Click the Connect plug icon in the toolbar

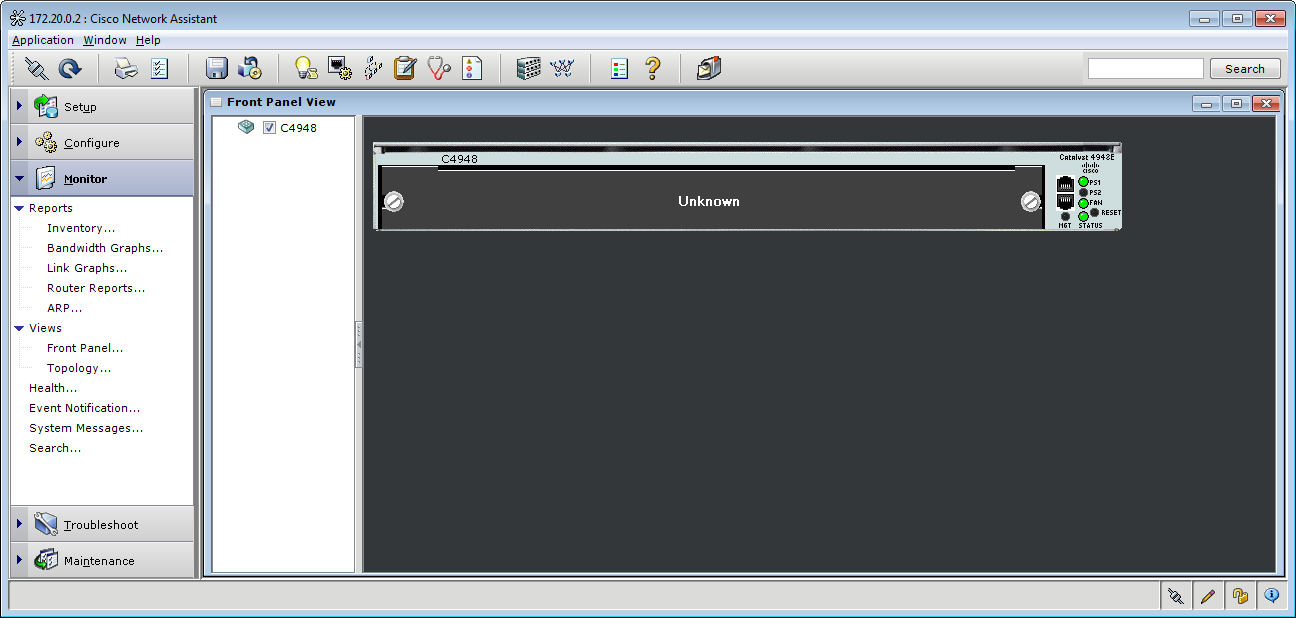tap(36, 68)
